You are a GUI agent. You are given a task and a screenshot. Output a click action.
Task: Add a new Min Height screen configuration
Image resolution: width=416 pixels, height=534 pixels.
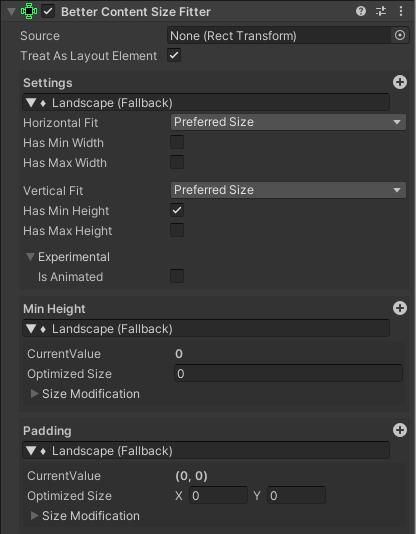point(400,308)
